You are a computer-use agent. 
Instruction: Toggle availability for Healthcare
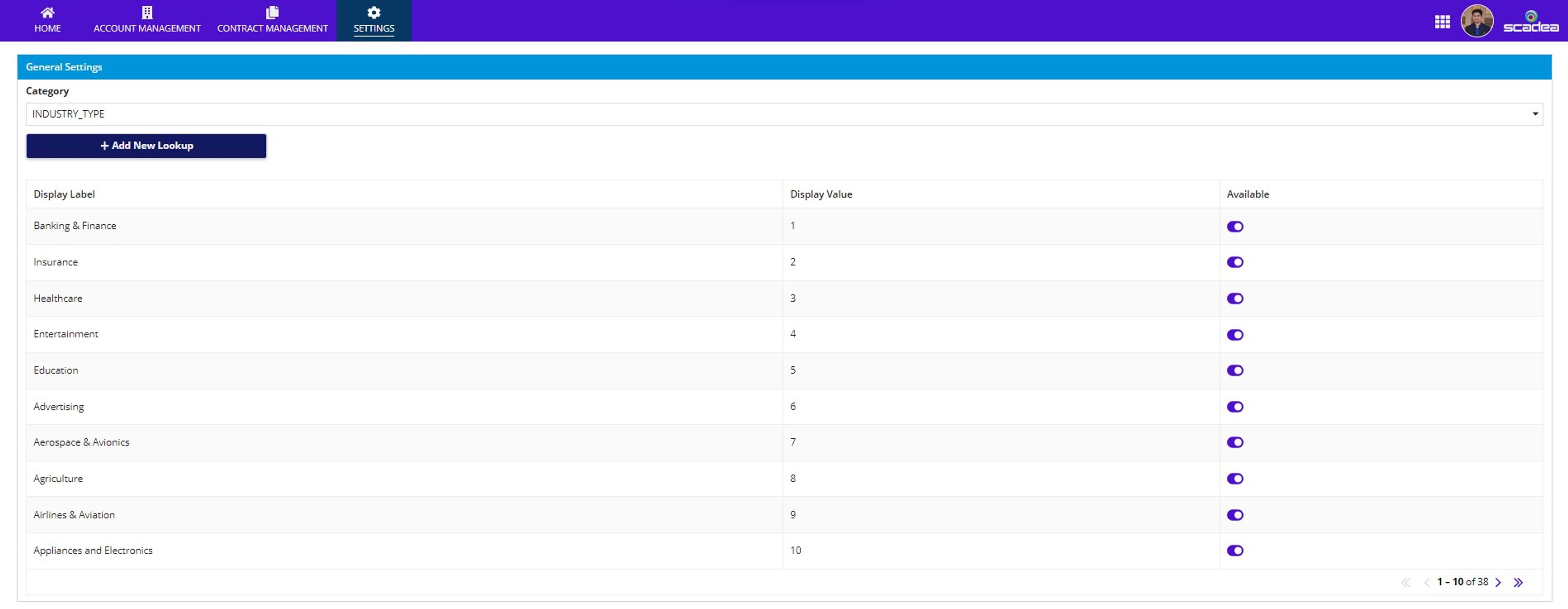pyautogui.click(x=1235, y=299)
